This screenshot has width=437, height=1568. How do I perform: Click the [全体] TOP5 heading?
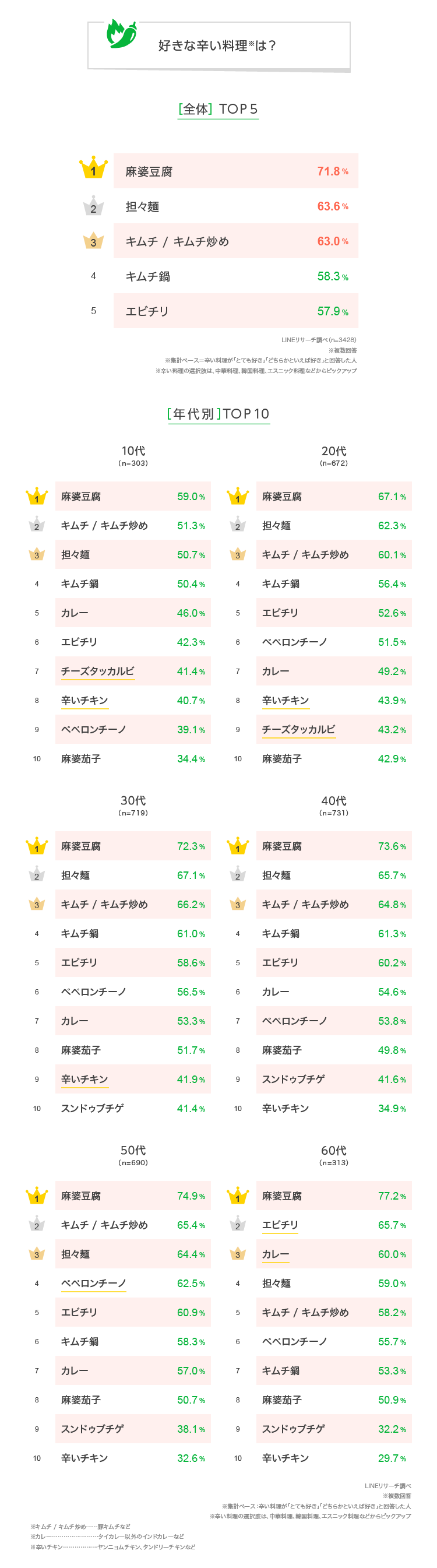pos(218,110)
